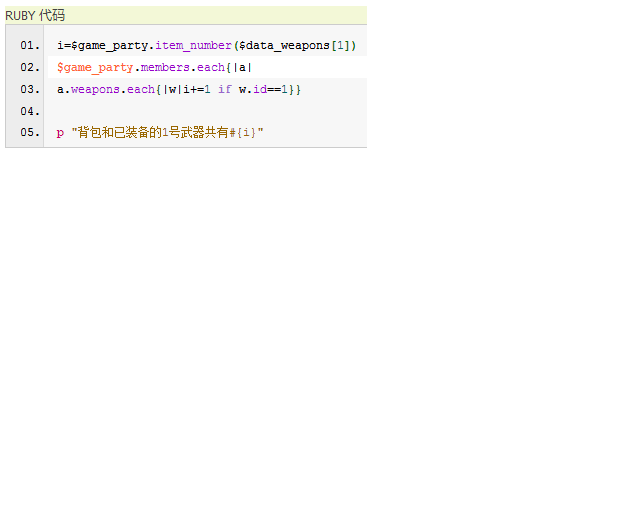Screen dimensions: 635x512
Task: Select line number 05.
Action: [30, 132]
